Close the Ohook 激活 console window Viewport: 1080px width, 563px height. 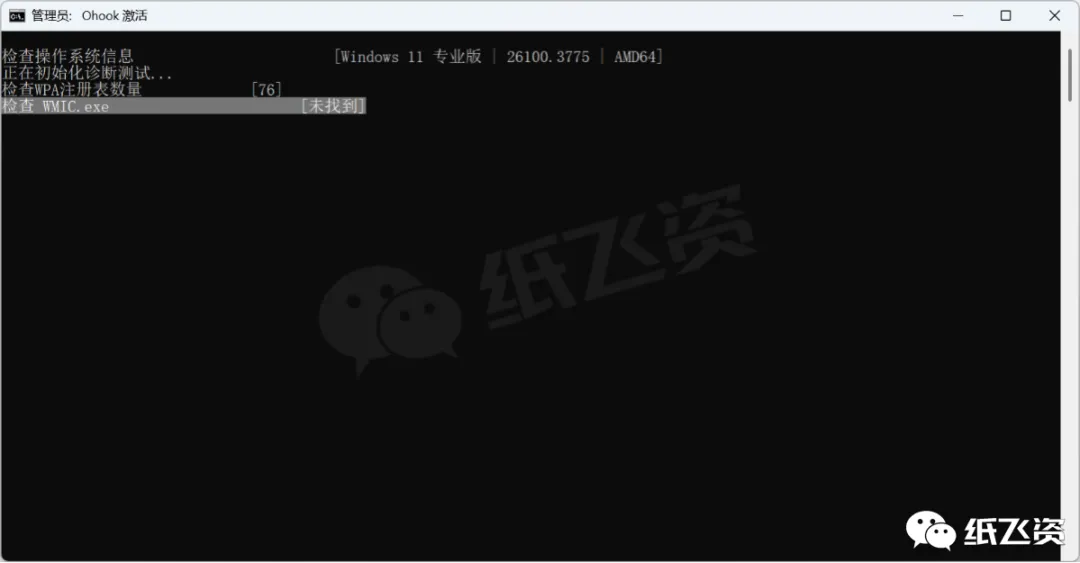tap(1054, 16)
